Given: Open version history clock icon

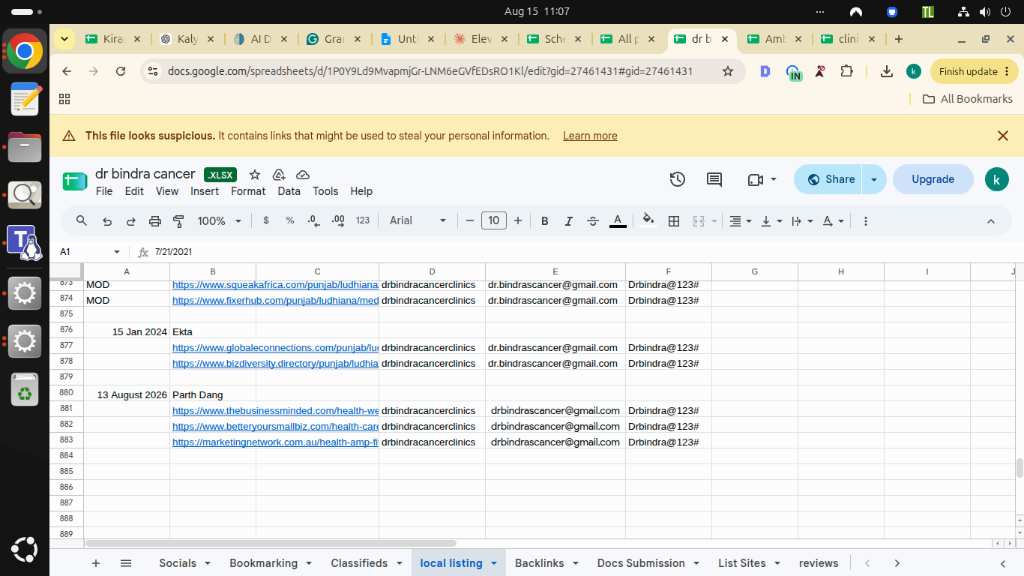Looking at the screenshot, I should pyautogui.click(x=677, y=180).
